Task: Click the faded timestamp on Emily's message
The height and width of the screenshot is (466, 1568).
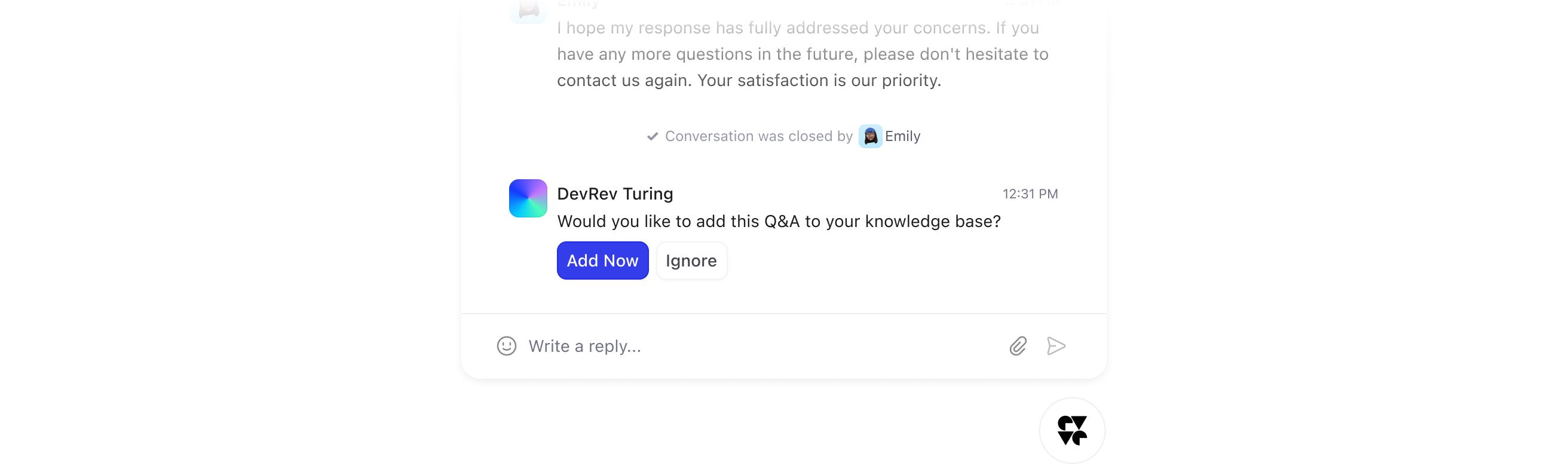Action: coord(1030,3)
